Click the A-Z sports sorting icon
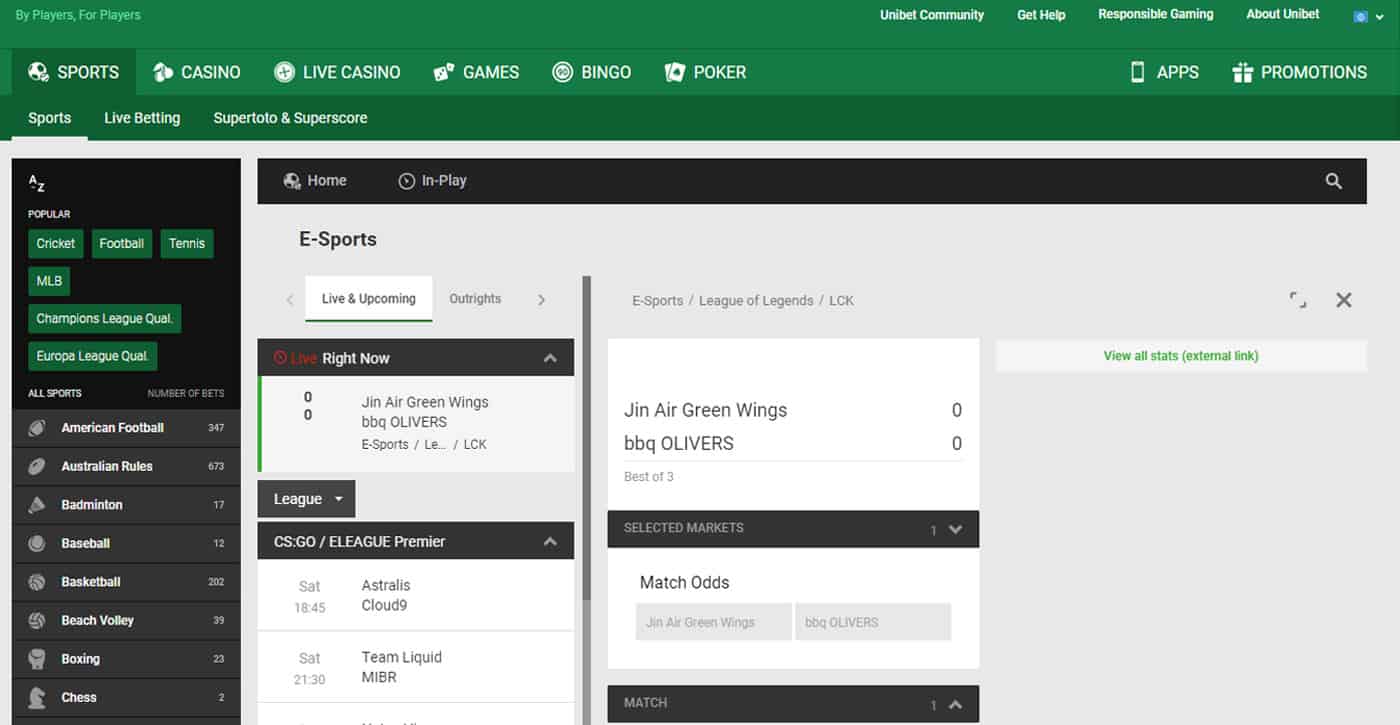Screen dimensions: 1400x725 point(37,184)
